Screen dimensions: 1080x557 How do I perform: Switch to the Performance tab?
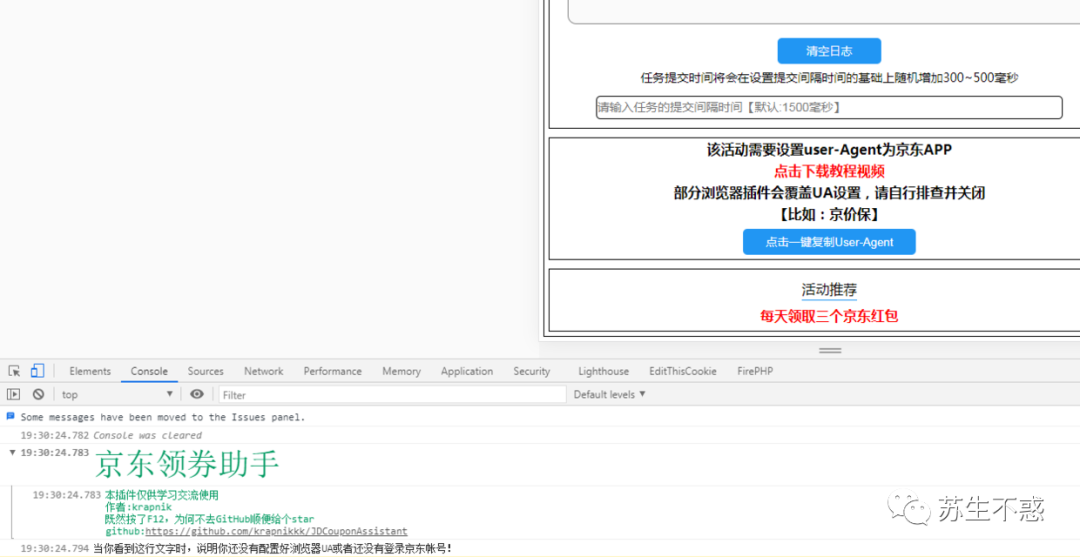(x=333, y=371)
